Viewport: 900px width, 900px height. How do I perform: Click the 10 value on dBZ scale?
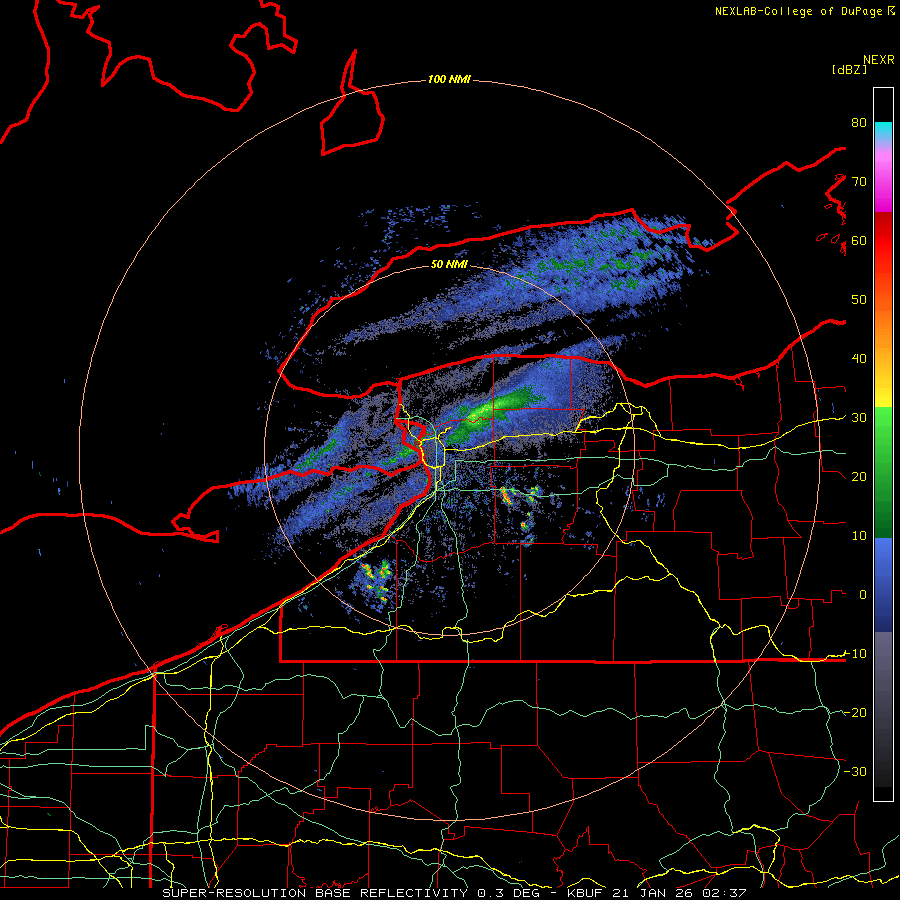[x=859, y=536]
